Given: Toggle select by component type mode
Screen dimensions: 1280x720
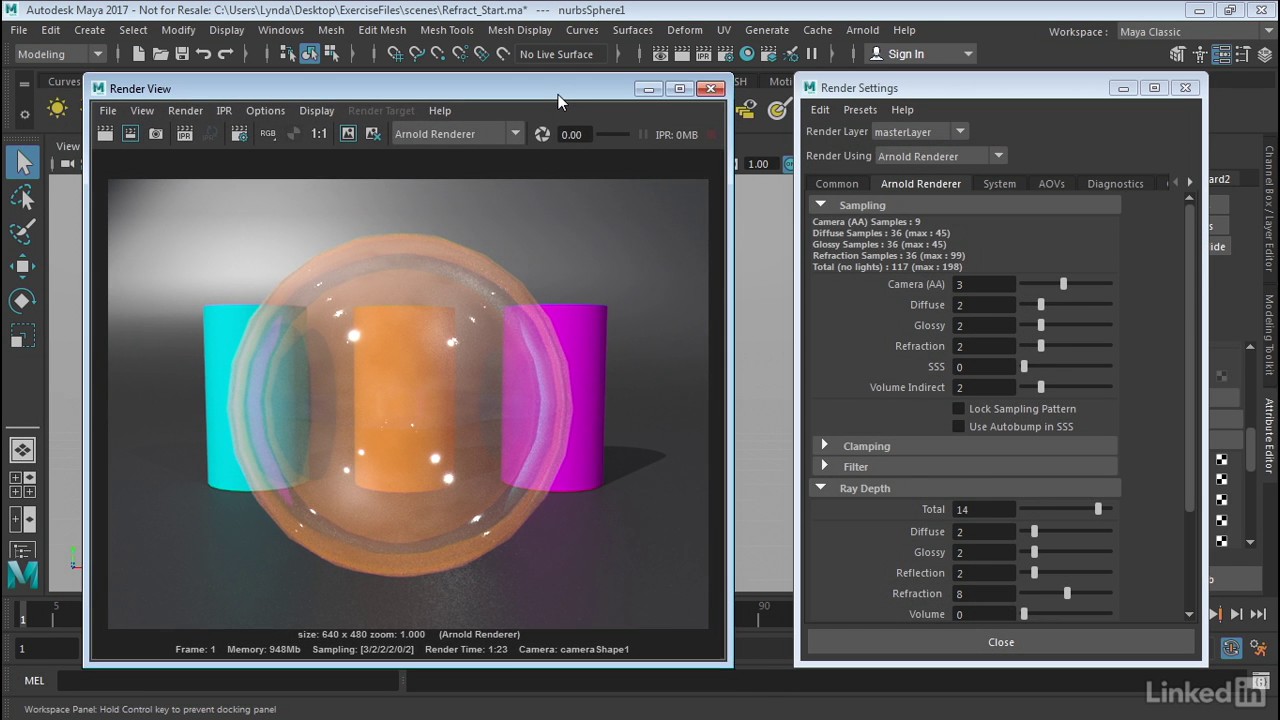Looking at the screenshot, I should click(332, 54).
